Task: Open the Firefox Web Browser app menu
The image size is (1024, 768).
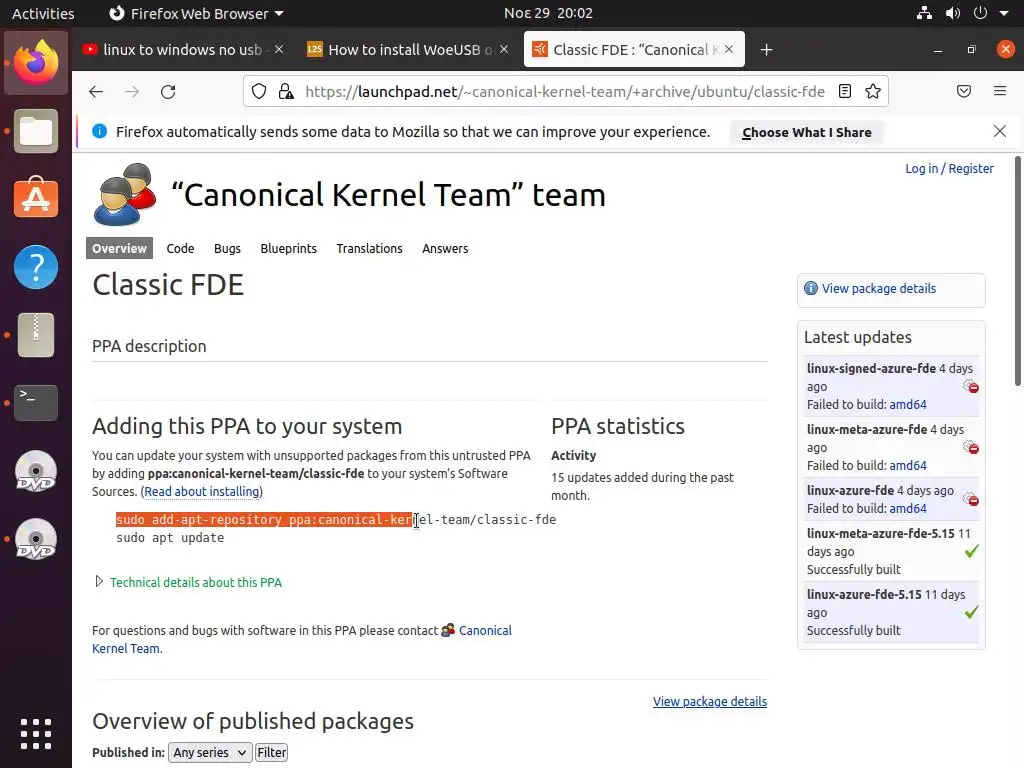Action: (x=196, y=14)
